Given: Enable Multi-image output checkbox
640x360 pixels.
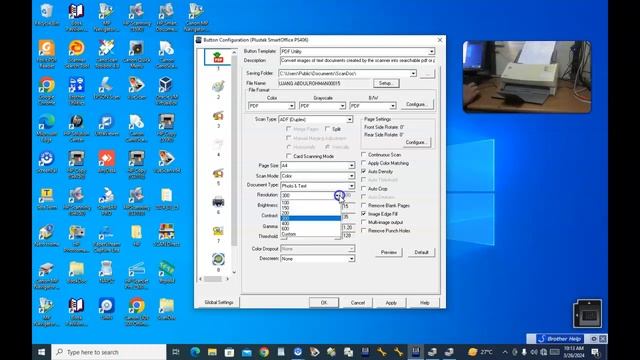Looking at the screenshot, I should click(x=364, y=222).
